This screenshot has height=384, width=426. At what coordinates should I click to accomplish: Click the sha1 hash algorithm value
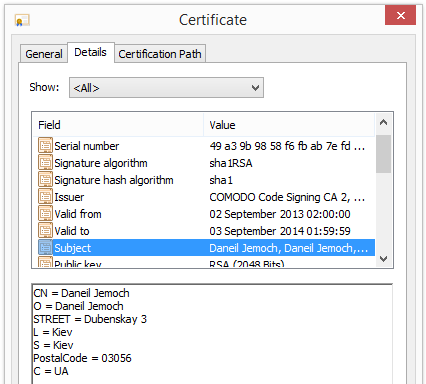pyautogui.click(x=221, y=180)
